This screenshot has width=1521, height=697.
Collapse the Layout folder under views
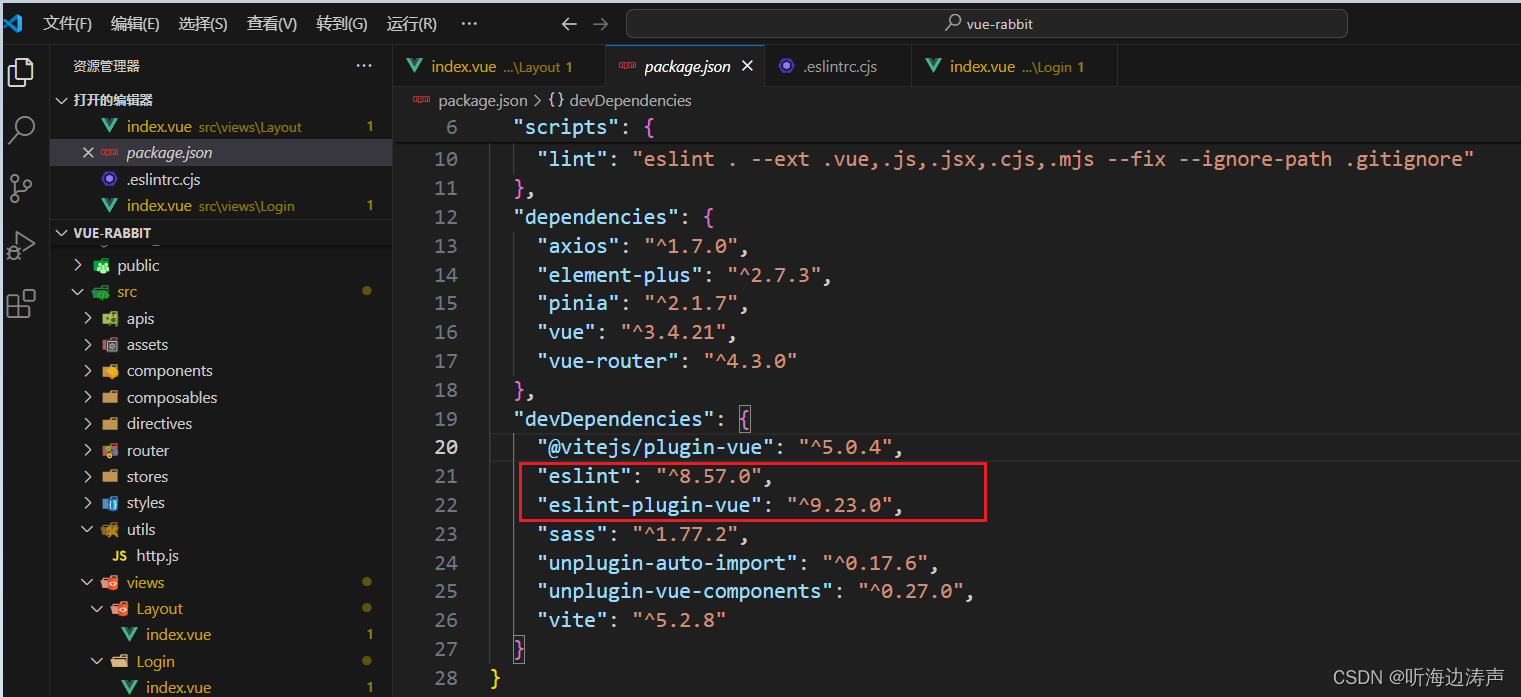pyautogui.click(x=97, y=608)
